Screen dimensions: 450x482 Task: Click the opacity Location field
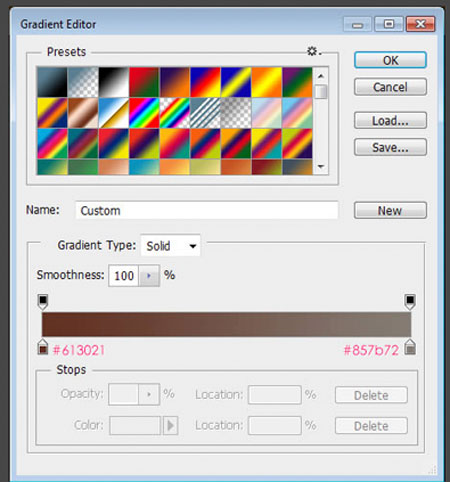pos(275,395)
